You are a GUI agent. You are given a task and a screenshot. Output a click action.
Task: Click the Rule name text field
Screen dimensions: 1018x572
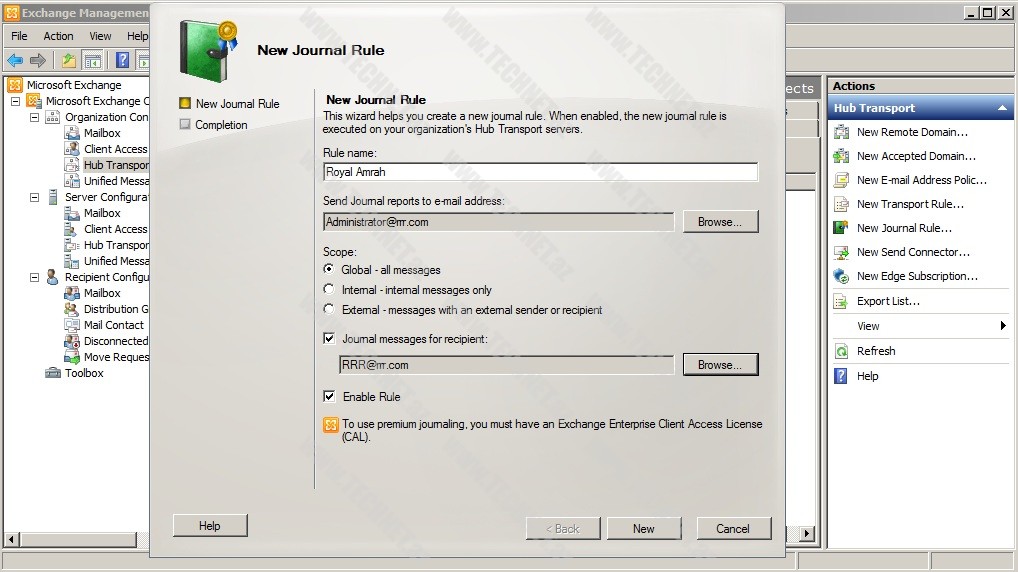pyautogui.click(x=540, y=172)
